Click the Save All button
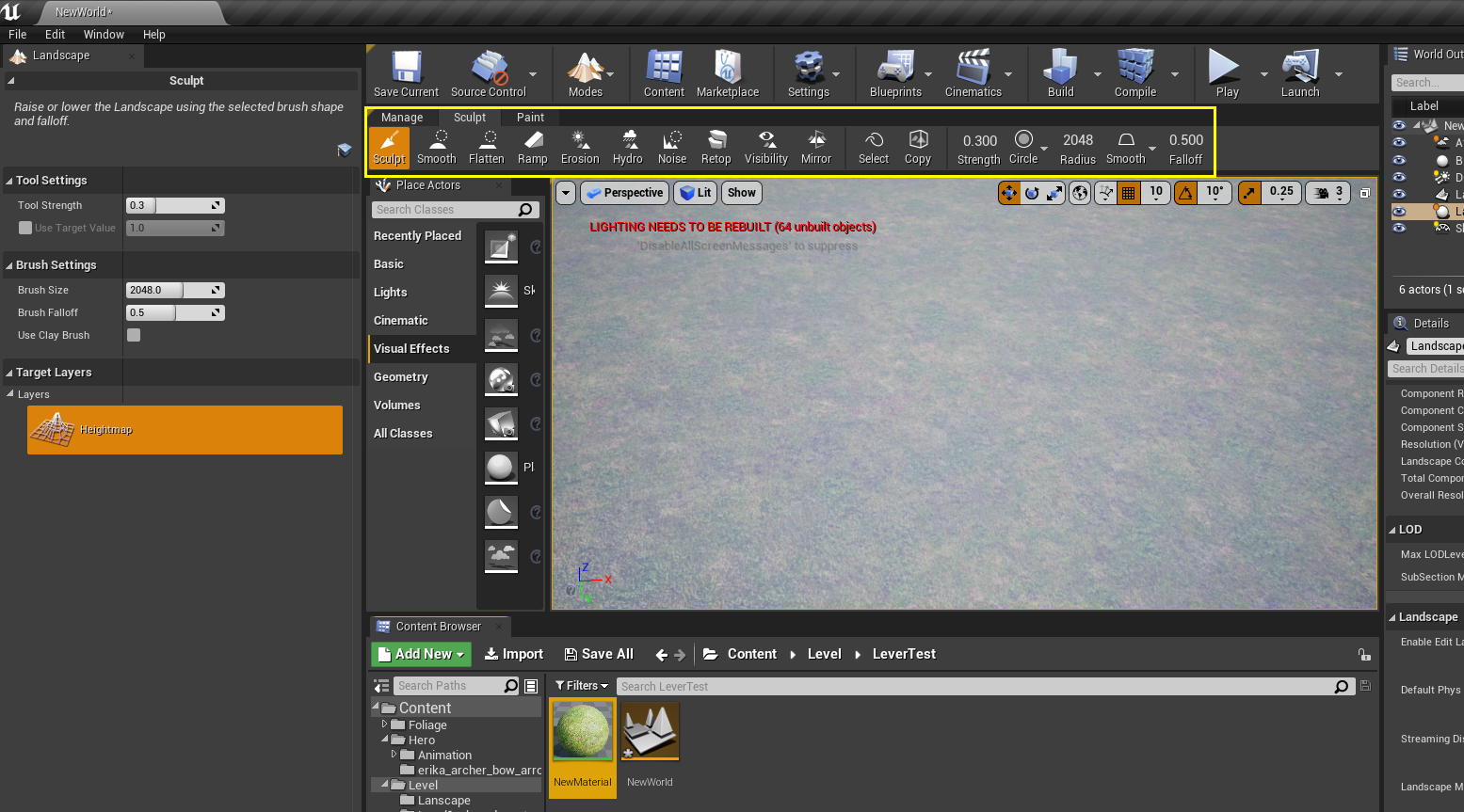Screen dimensions: 1464x812 pyautogui.click(x=599, y=654)
